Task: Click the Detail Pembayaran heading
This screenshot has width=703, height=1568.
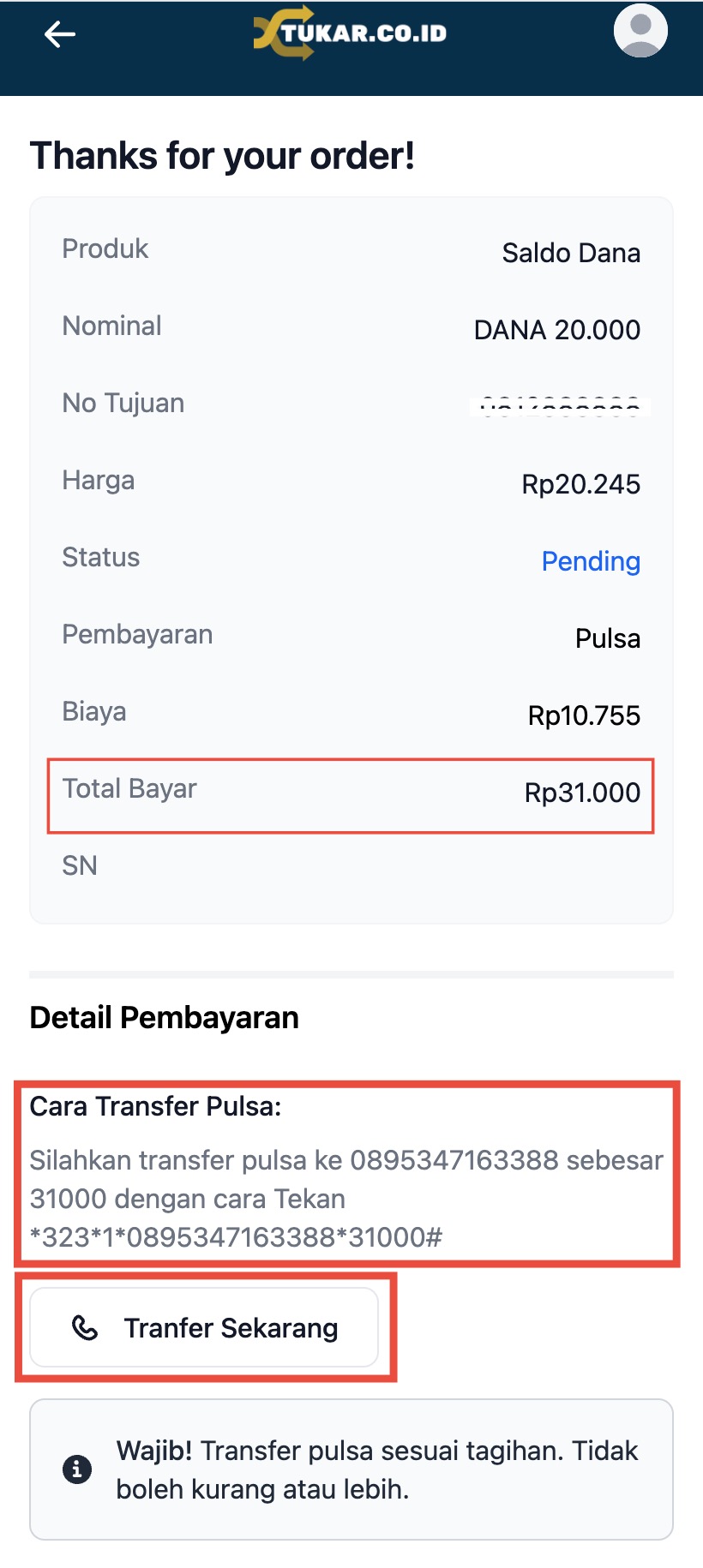Action: [165, 1017]
